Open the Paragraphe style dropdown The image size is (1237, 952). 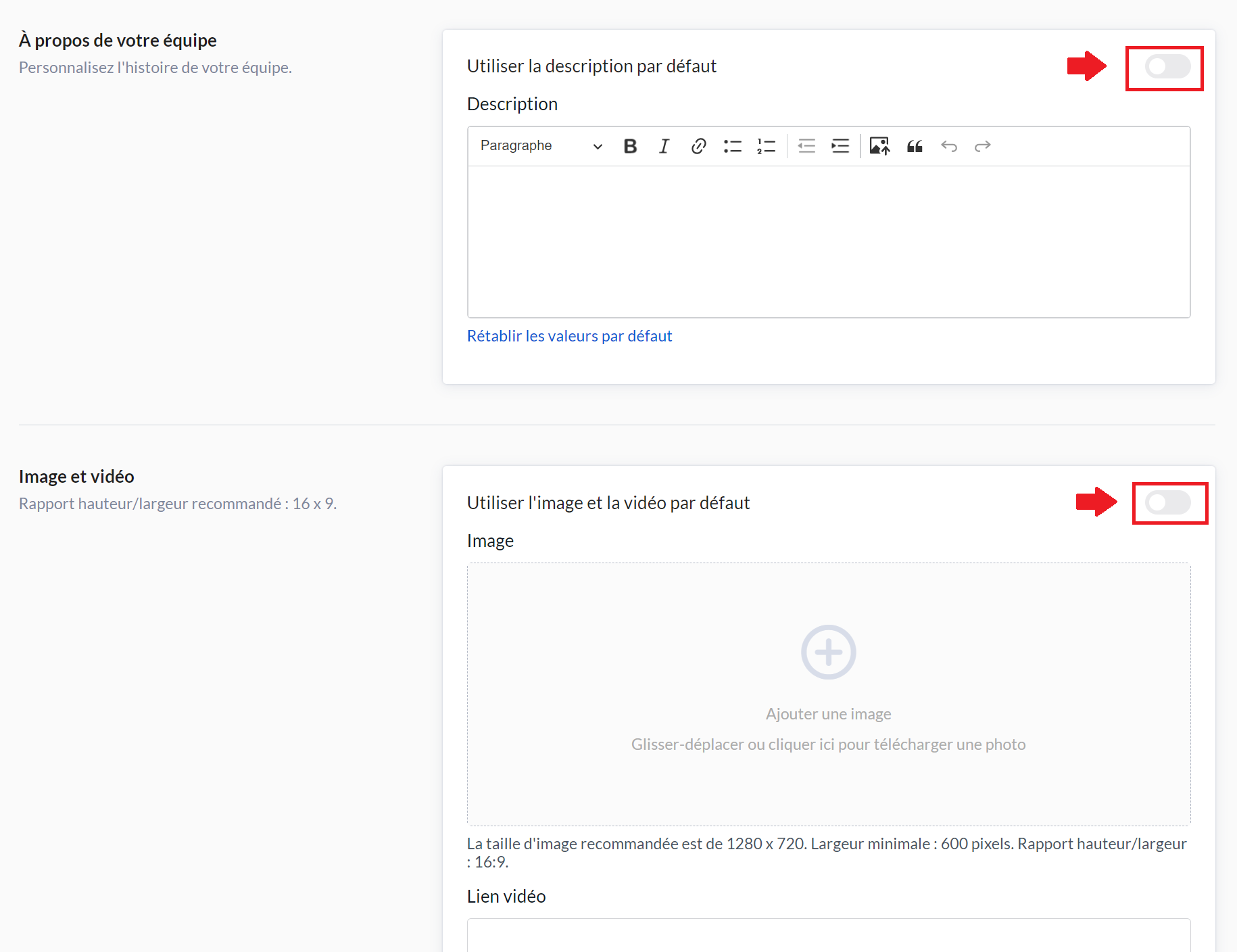541,146
